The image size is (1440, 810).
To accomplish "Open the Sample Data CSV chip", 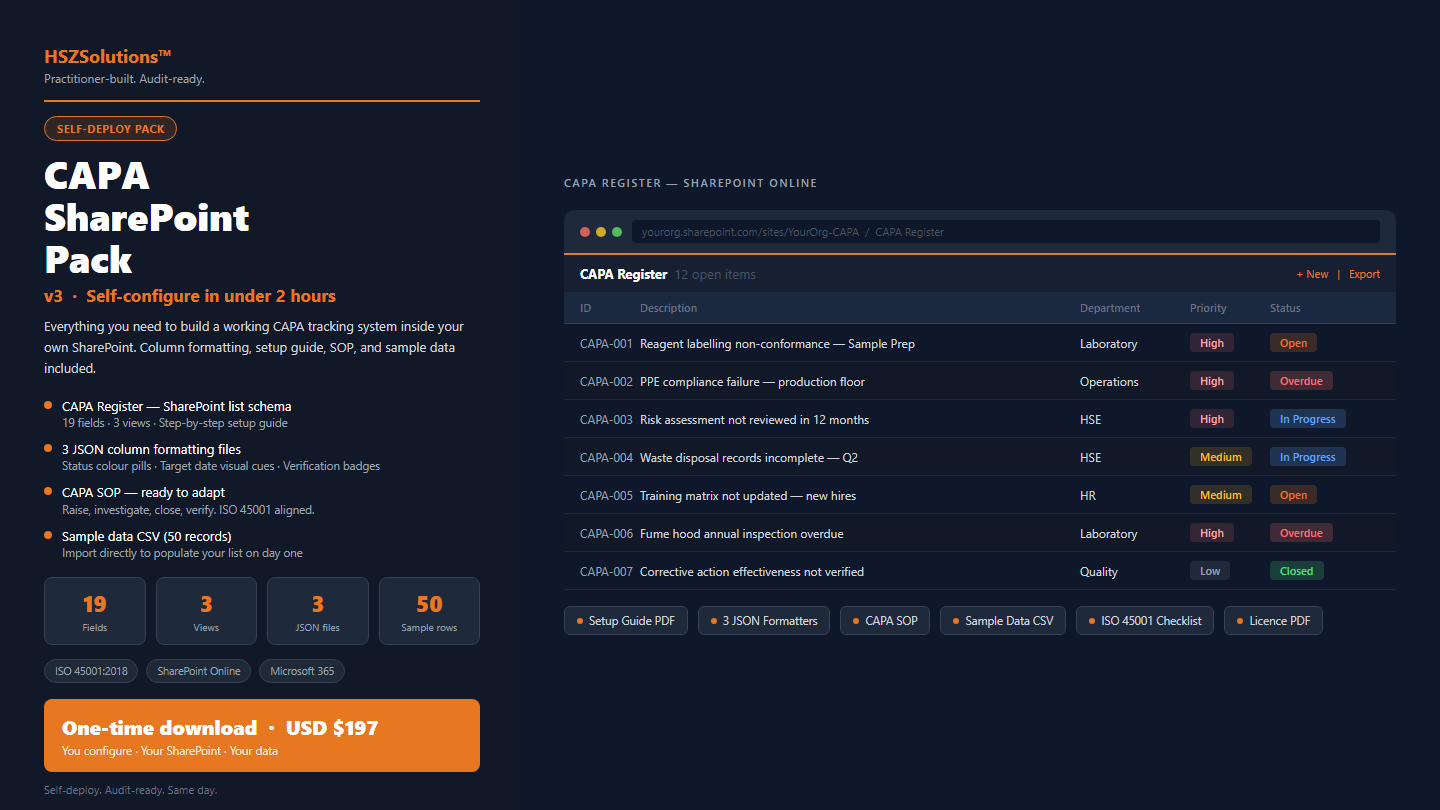I will tap(1003, 621).
